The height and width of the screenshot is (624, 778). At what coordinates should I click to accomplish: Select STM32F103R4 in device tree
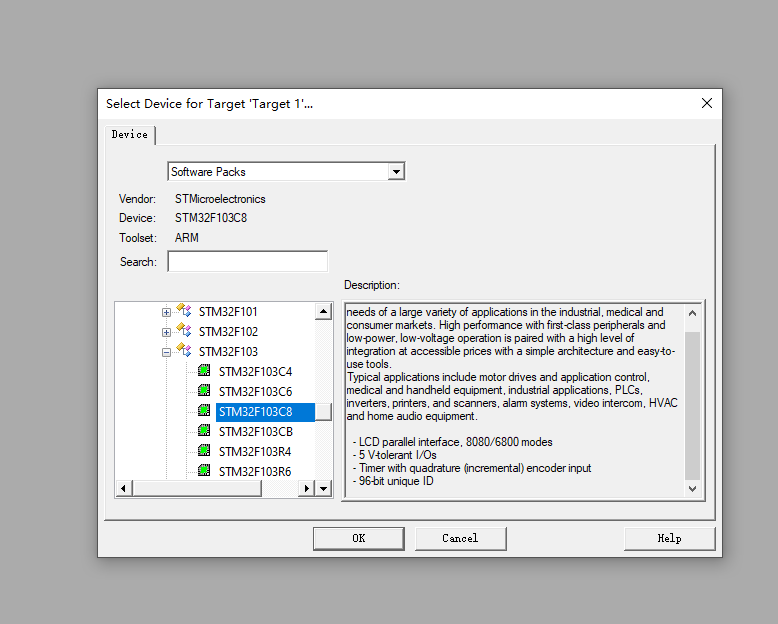tap(255, 452)
